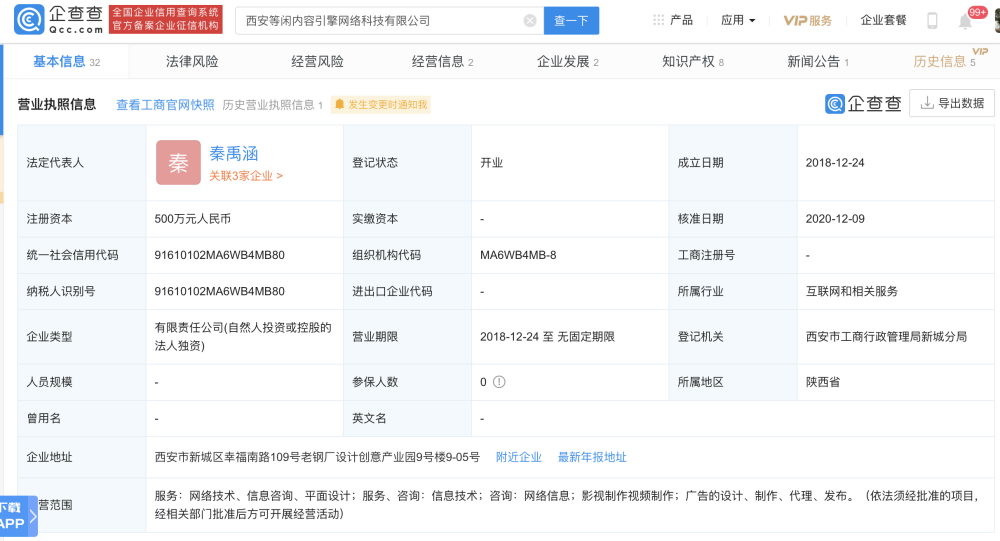Click the red 全国企业信用查询系统 banner
Screen dimensions: 1000x541
(x=166, y=19)
